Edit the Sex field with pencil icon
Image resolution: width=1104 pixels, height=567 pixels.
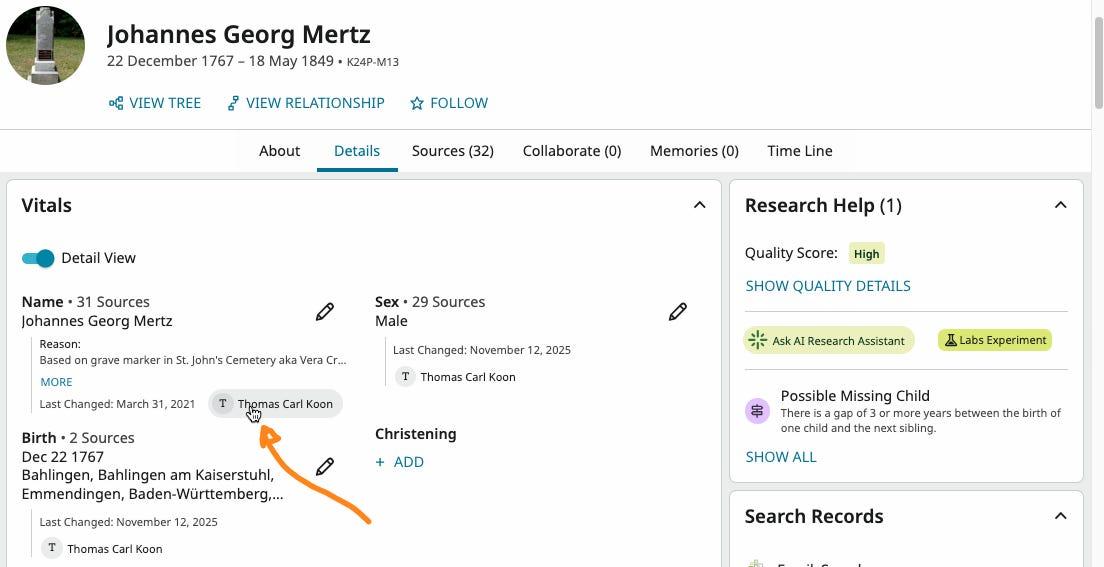(677, 311)
